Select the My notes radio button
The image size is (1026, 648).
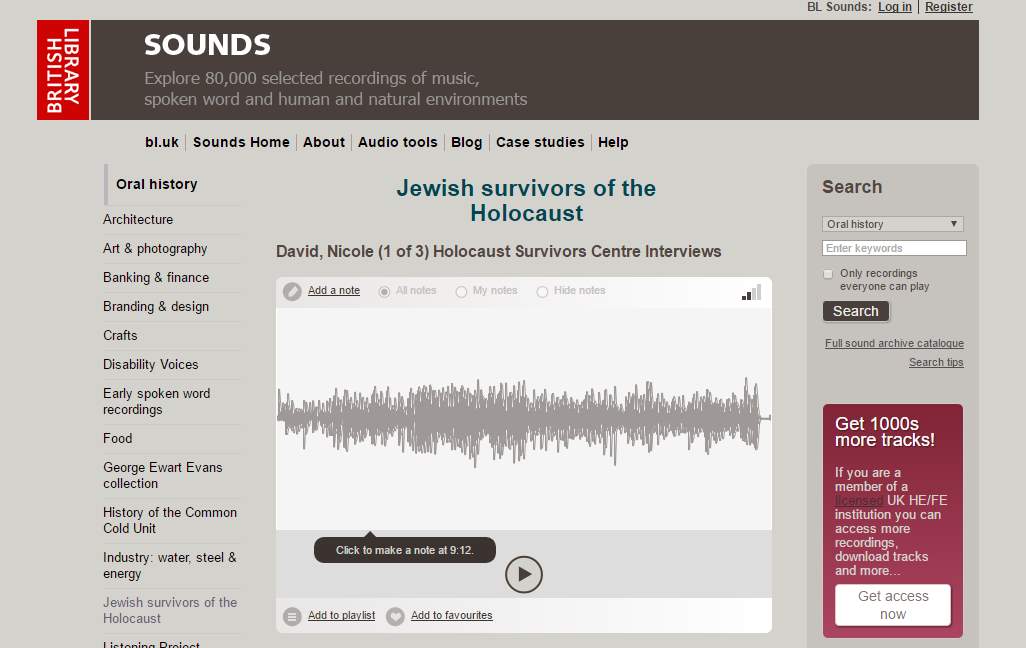pyautogui.click(x=461, y=291)
